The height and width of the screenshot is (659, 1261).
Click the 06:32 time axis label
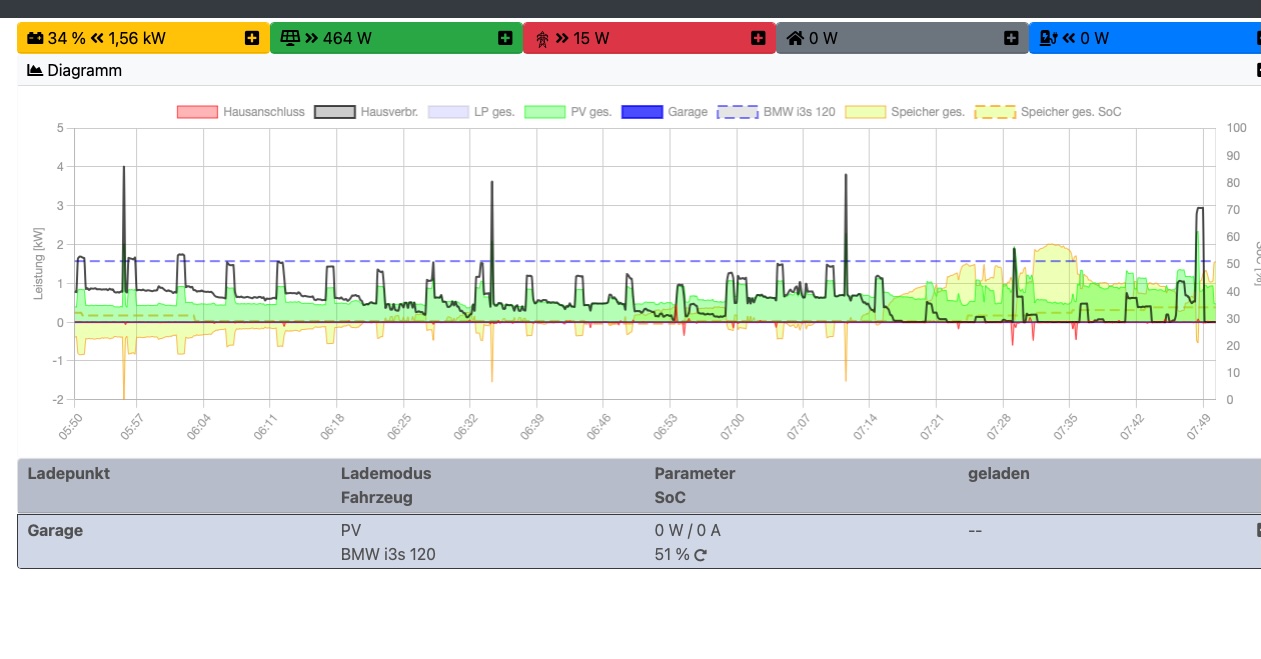click(x=468, y=426)
